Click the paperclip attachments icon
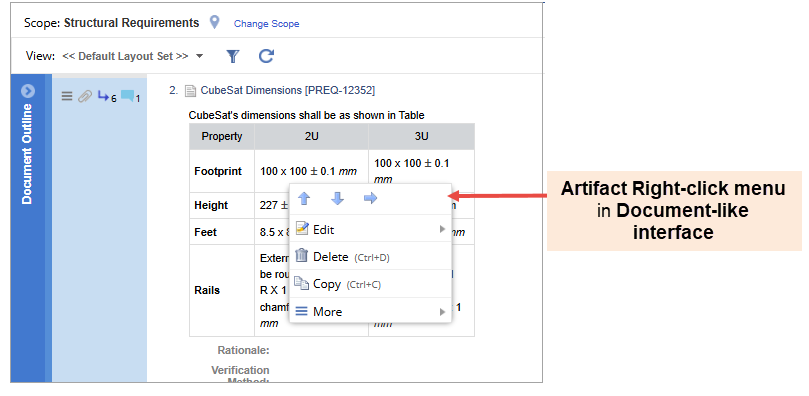Screen dimensions: 809x396 tap(85, 96)
